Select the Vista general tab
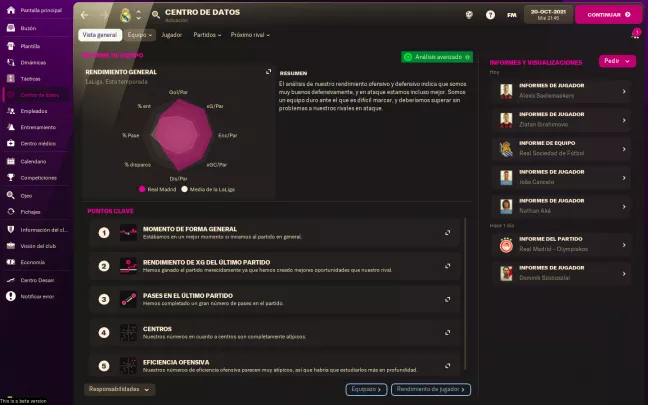This screenshot has width=648, height=405. coord(100,35)
